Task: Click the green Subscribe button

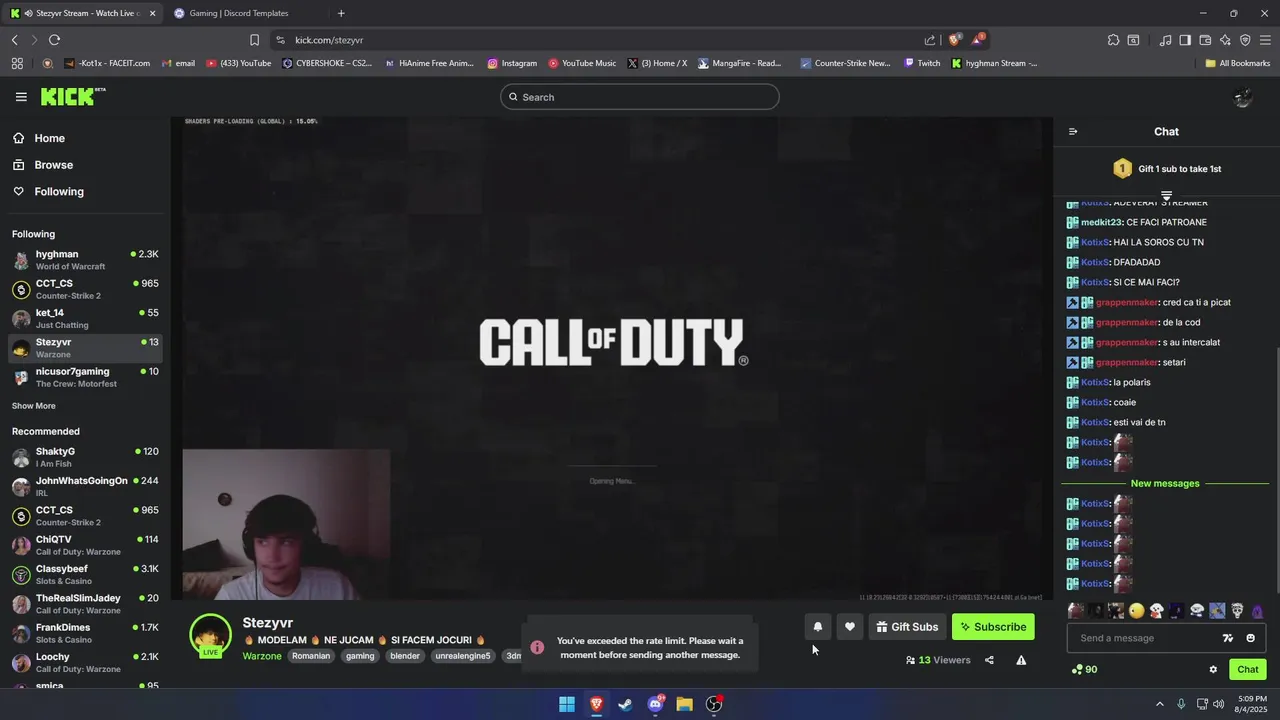Action: (x=993, y=627)
